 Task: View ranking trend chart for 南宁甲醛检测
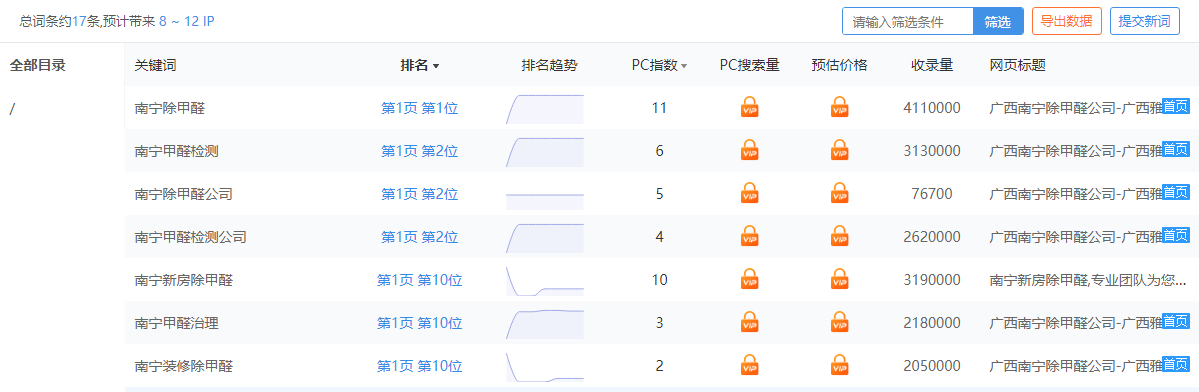coord(544,151)
